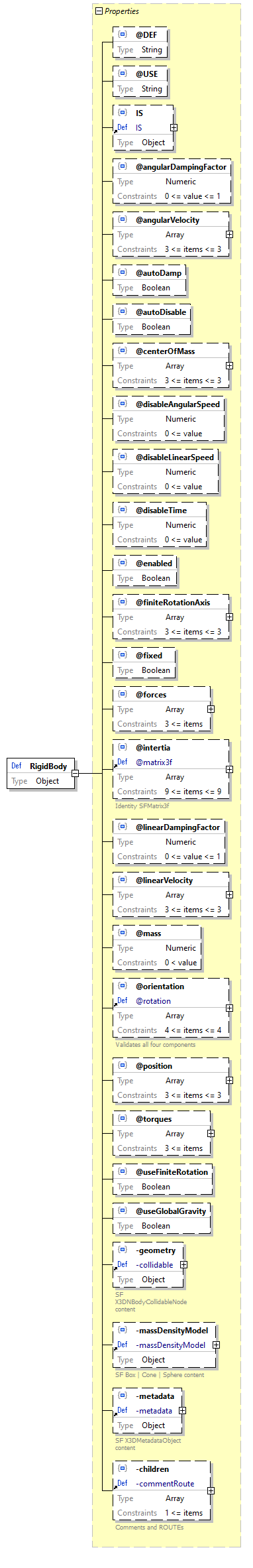
Task: Click the @forces property icon
Action: (123, 694)
